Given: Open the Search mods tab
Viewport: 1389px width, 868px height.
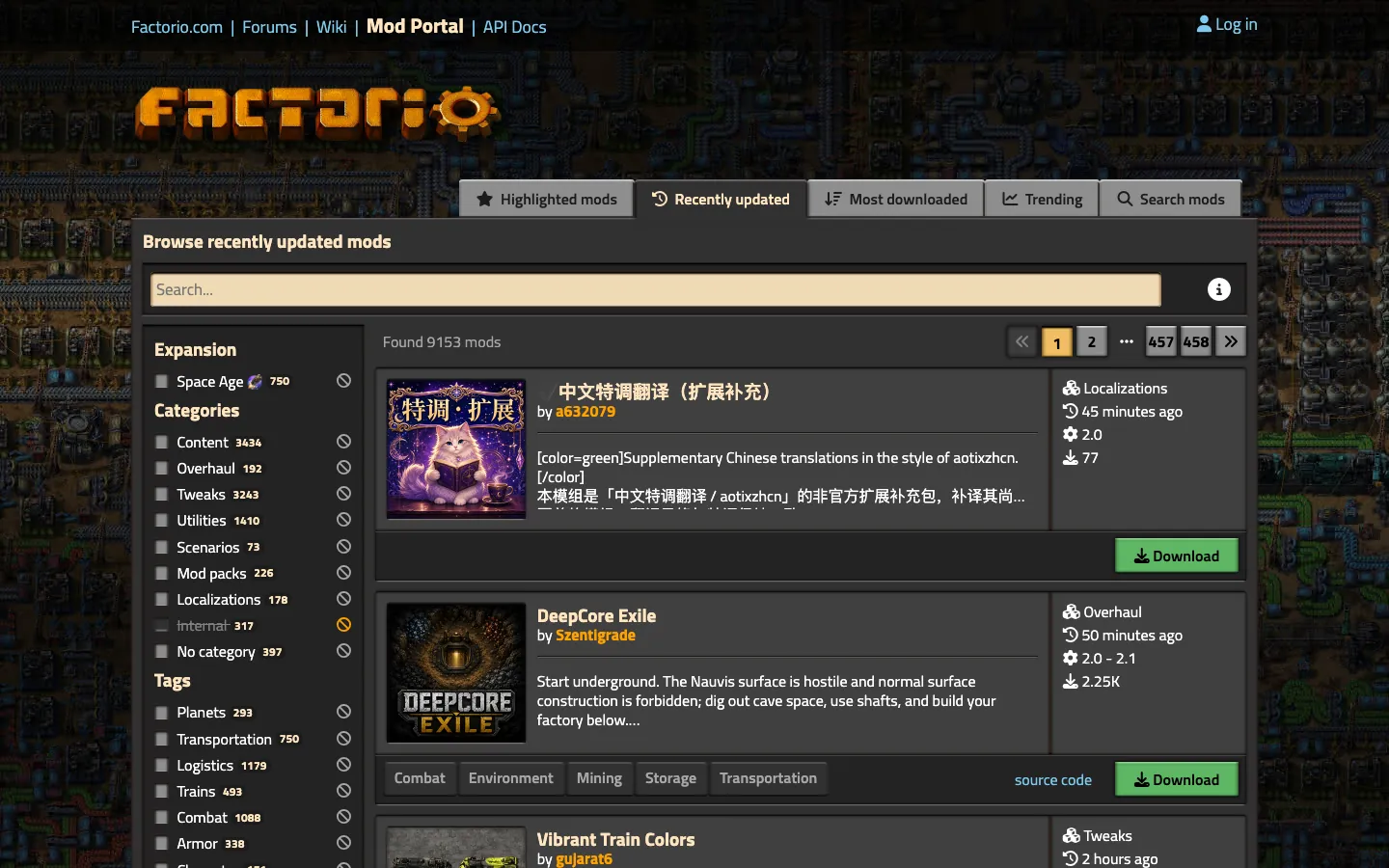Looking at the screenshot, I should [x=1171, y=199].
